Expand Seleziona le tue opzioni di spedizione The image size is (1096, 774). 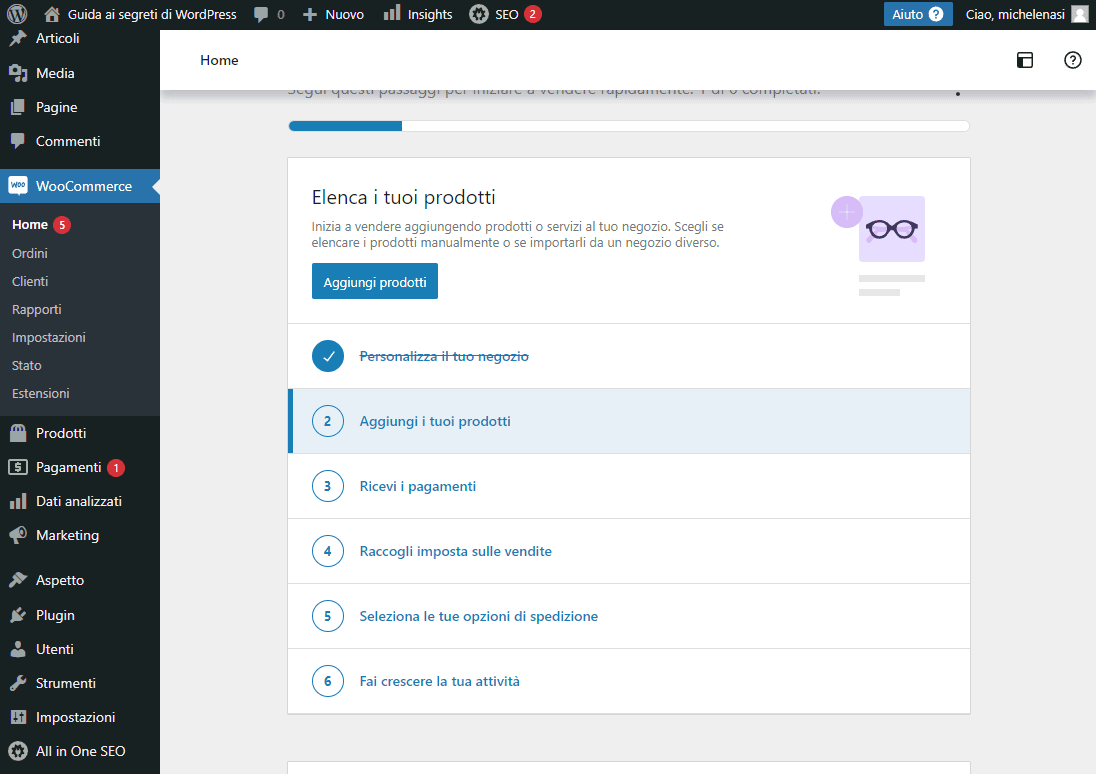click(x=629, y=616)
